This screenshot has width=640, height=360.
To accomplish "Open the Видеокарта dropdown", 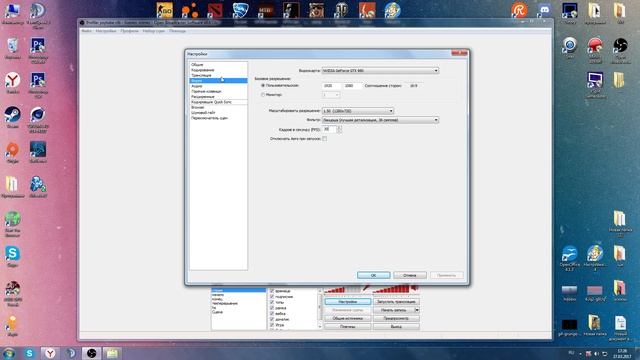I will [x=380, y=71].
